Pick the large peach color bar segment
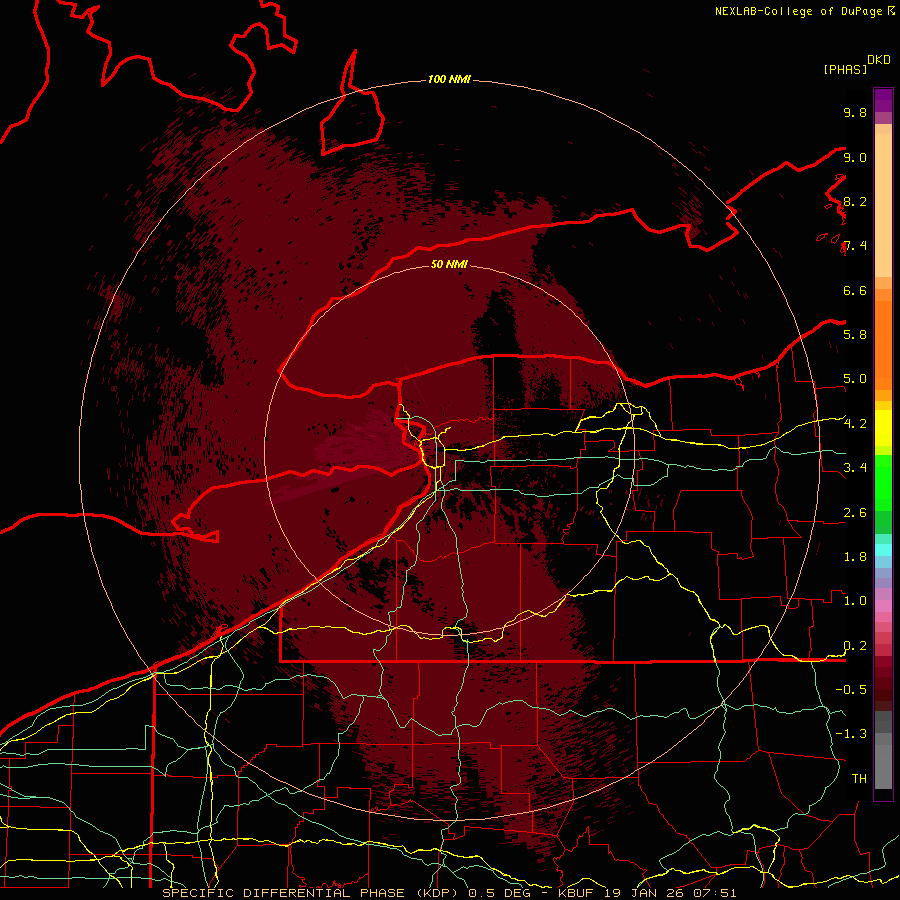Viewport: 900px width, 900px height. 883,205
